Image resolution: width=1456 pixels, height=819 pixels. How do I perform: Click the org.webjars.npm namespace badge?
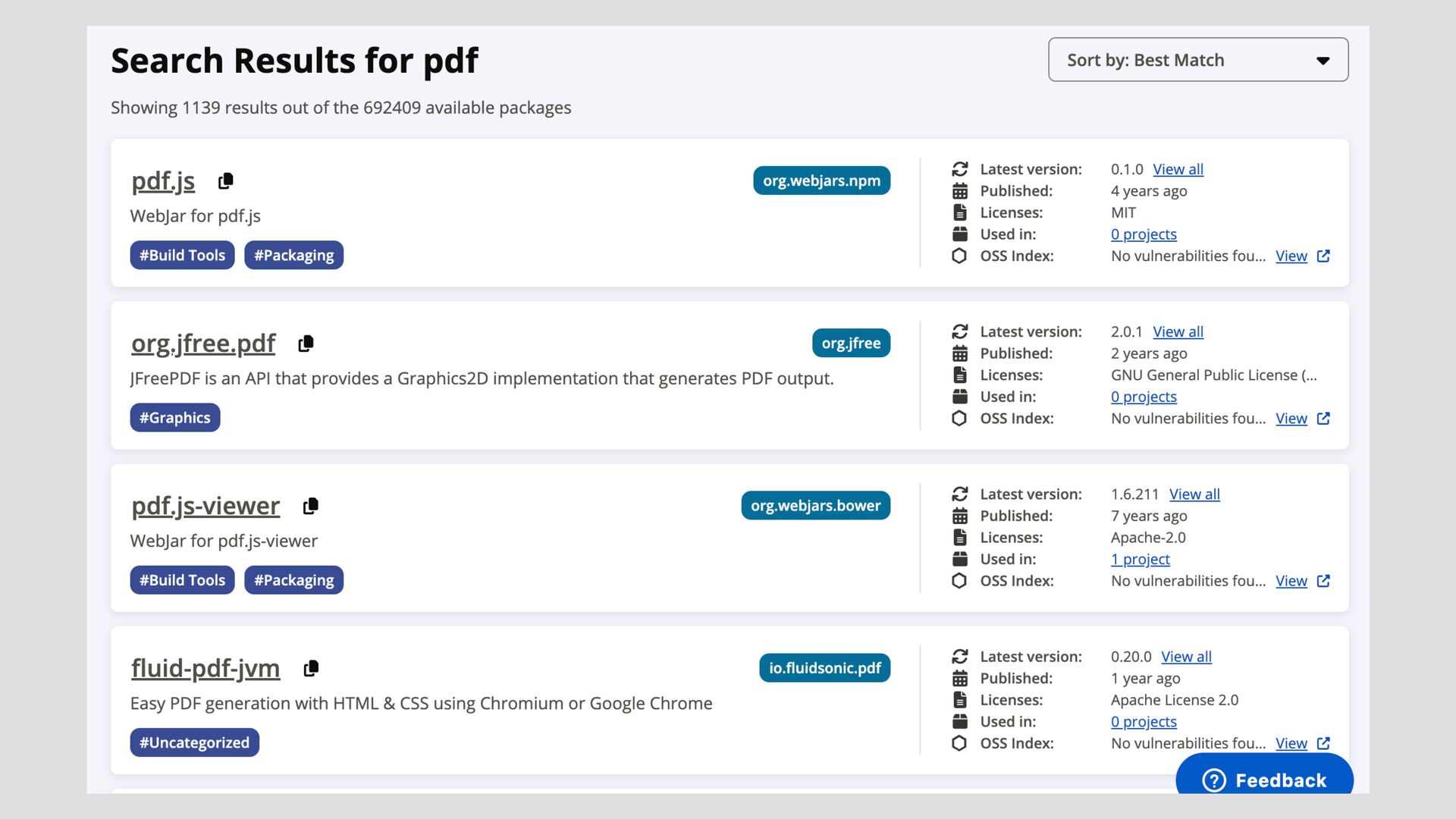[821, 180]
